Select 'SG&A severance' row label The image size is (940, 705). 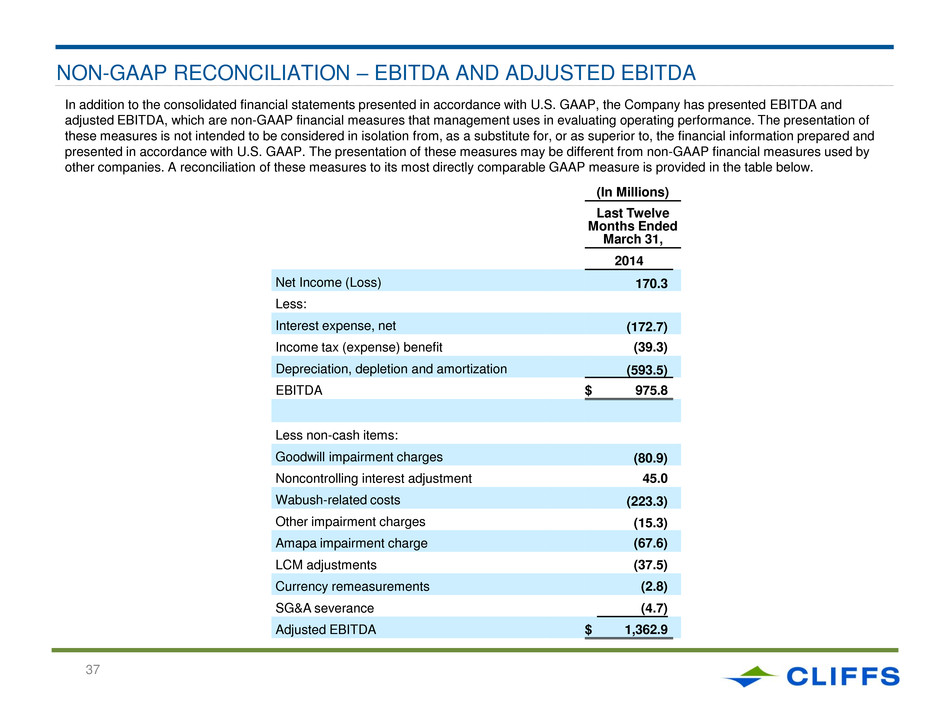click(x=324, y=608)
